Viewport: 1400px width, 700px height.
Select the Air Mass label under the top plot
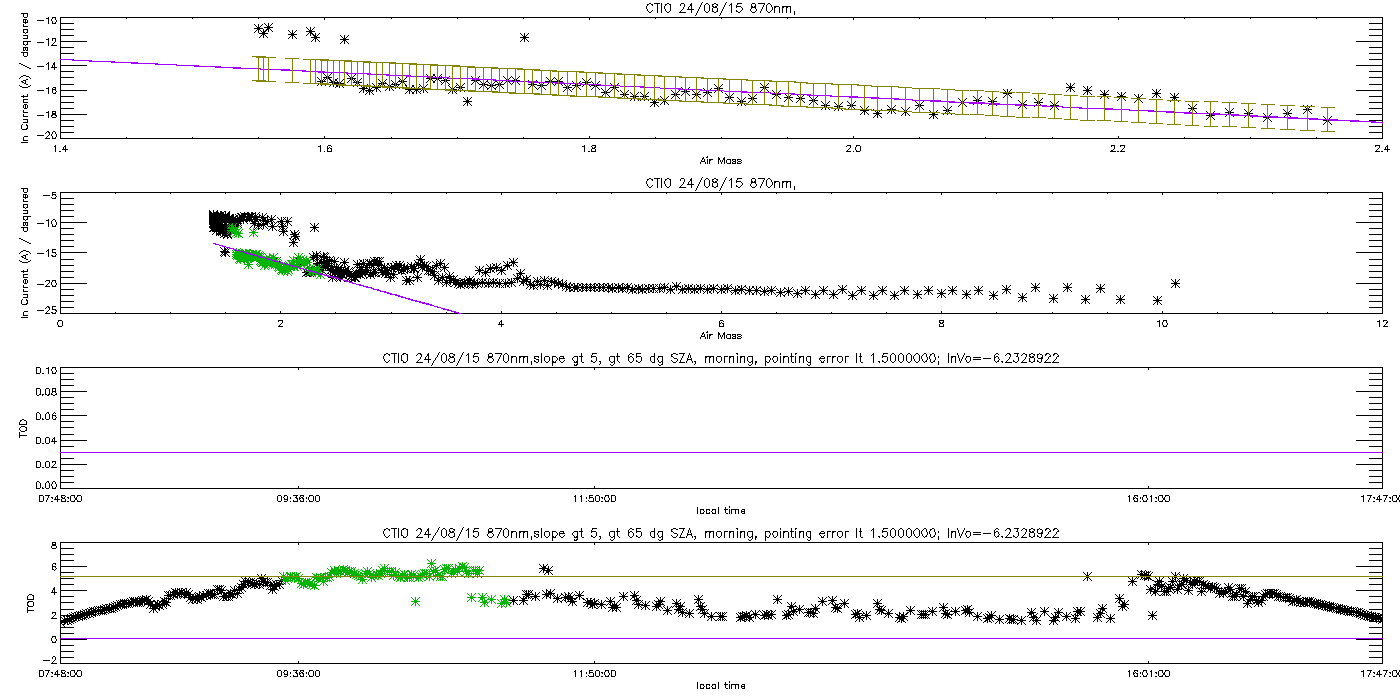(720, 160)
